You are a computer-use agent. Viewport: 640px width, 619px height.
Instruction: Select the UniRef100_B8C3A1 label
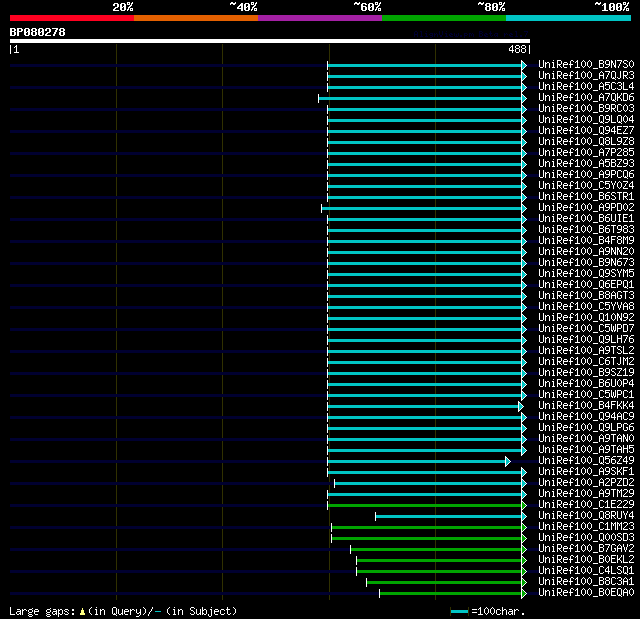(586, 582)
